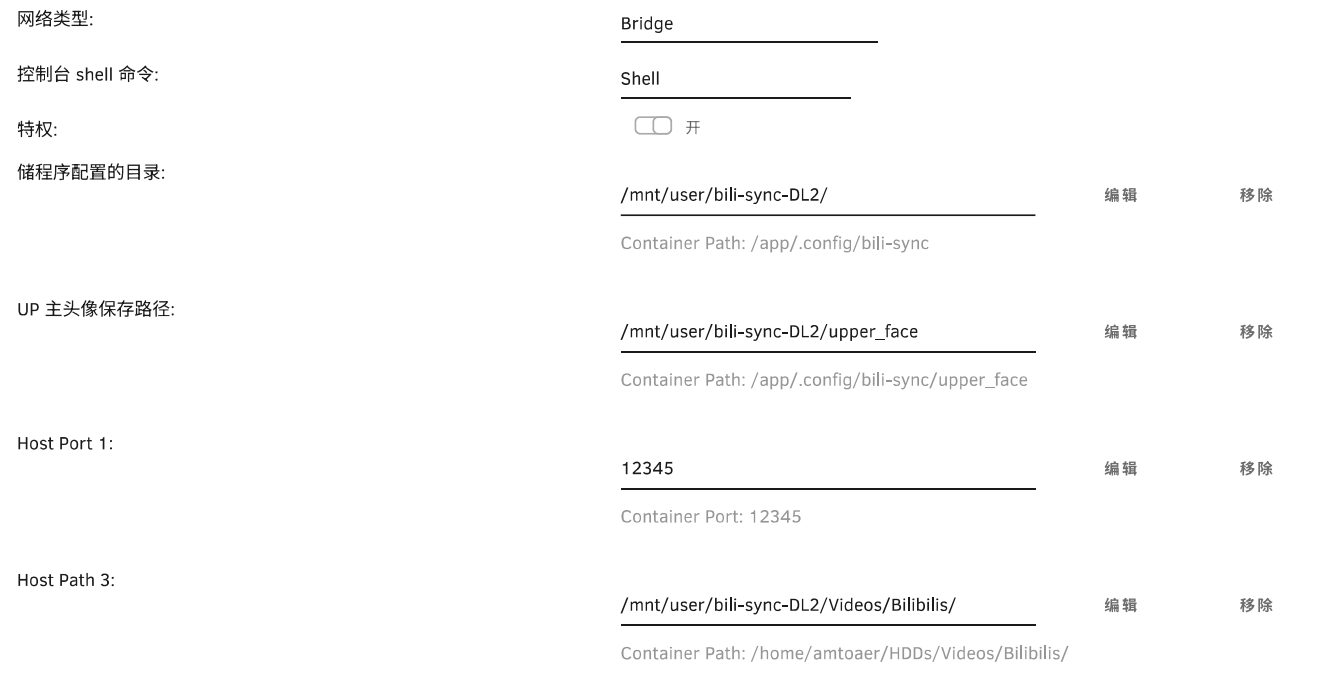Click 编辑 for the 储程序配置的目录 row
Image resolution: width=1344 pixels, height=681 pixels.
click(x=1120, y=196)
